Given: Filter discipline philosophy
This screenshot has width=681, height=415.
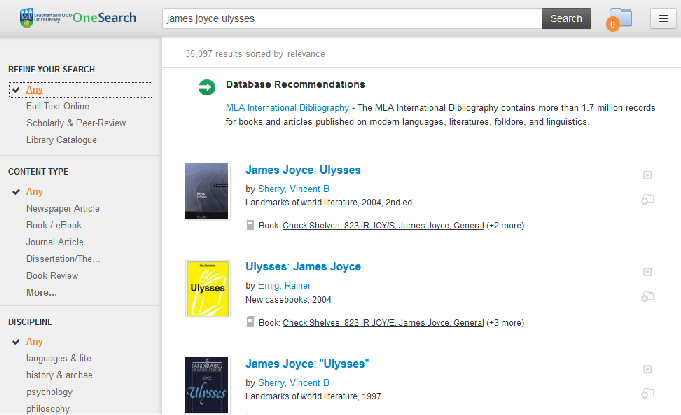Looking at the screenshot, I should [x=48, y=408].
